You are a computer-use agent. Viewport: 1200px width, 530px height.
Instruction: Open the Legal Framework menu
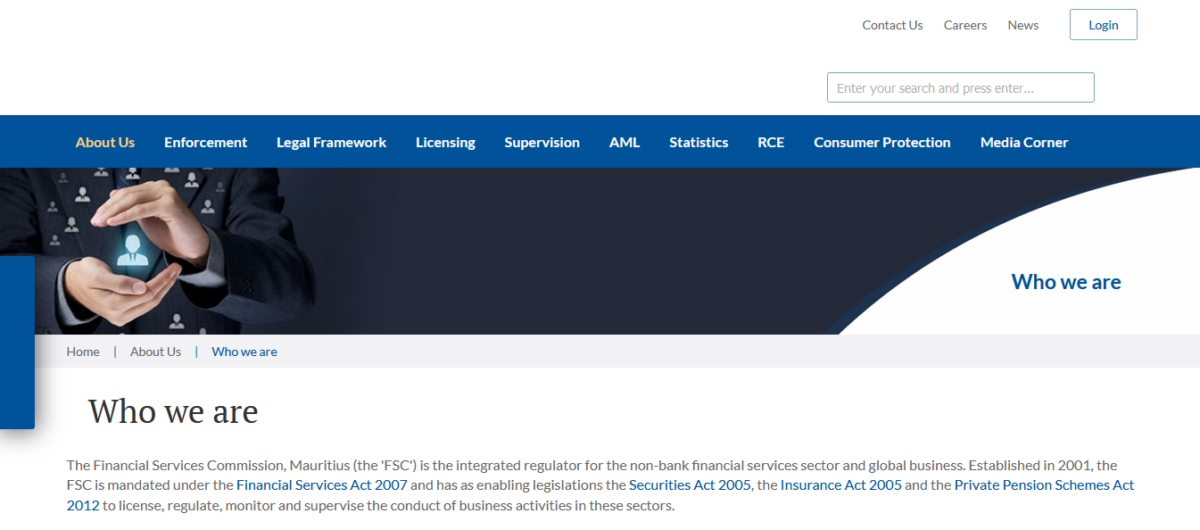[x=331, y=142]
